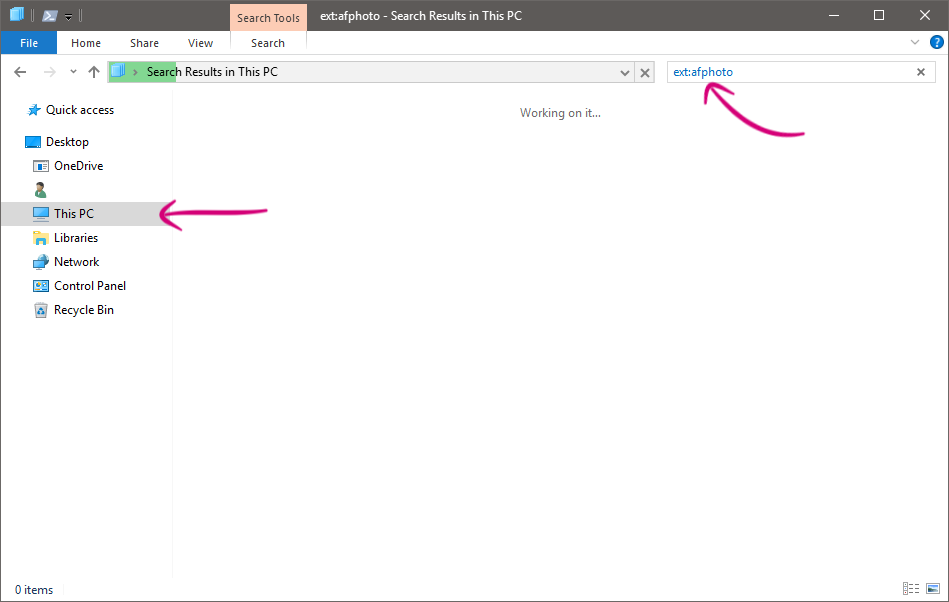The height and width of the screenshot is (602, 949).
Task: Switch to the Home ribbon tab
Action: tap(85, 43)
